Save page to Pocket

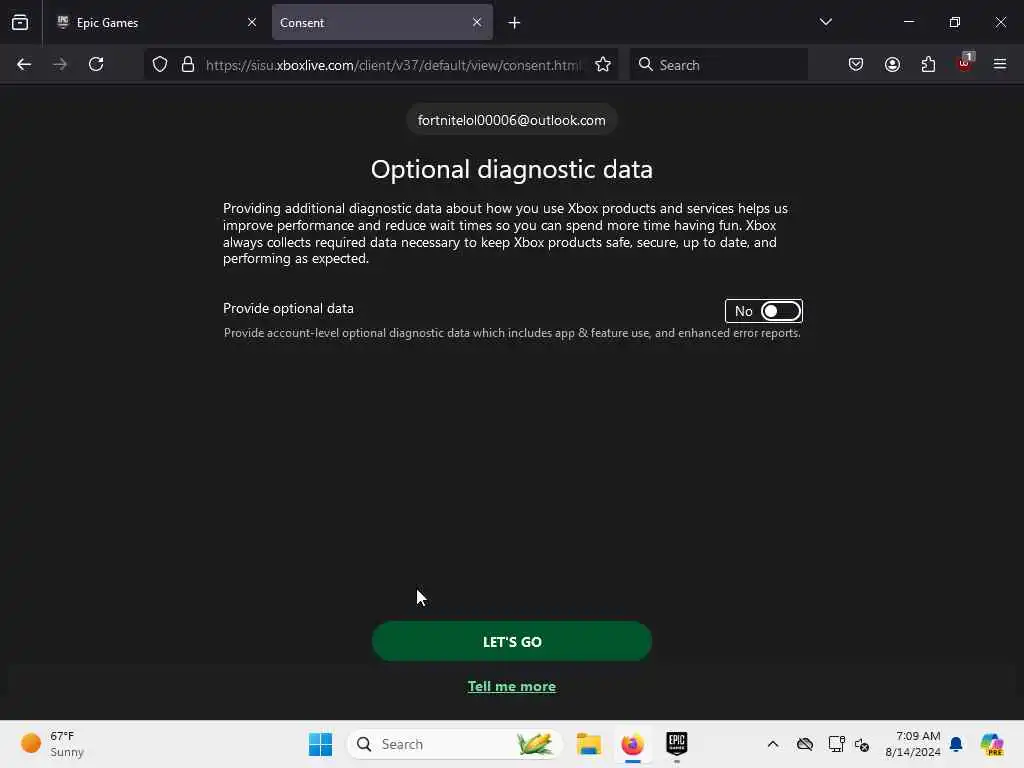click(x=856, y=64)
